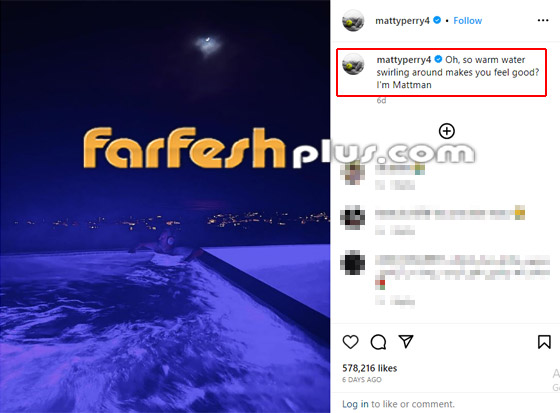Click the first blurred commenter avatar

tap(352, 173)
